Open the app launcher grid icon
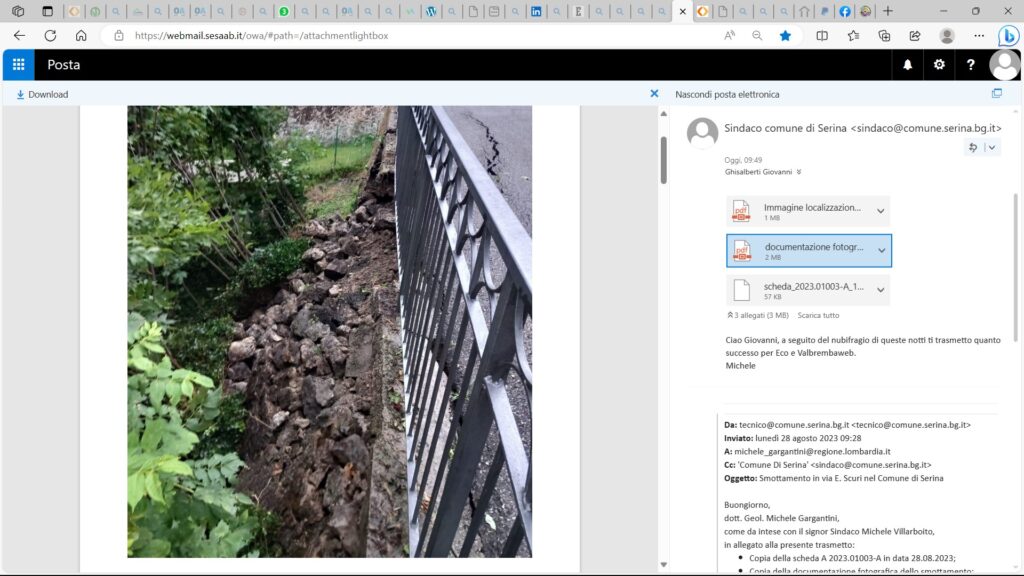1024x576 pixels. pyautogui.click(x=18, y=65)
